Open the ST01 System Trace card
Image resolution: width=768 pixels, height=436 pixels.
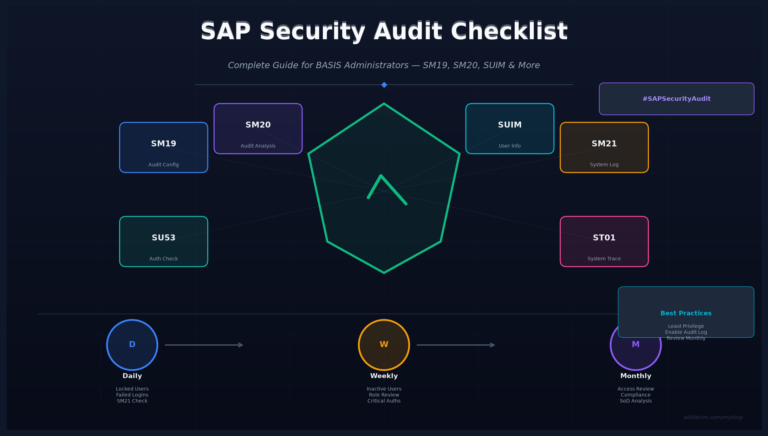(x=604, y=242)
